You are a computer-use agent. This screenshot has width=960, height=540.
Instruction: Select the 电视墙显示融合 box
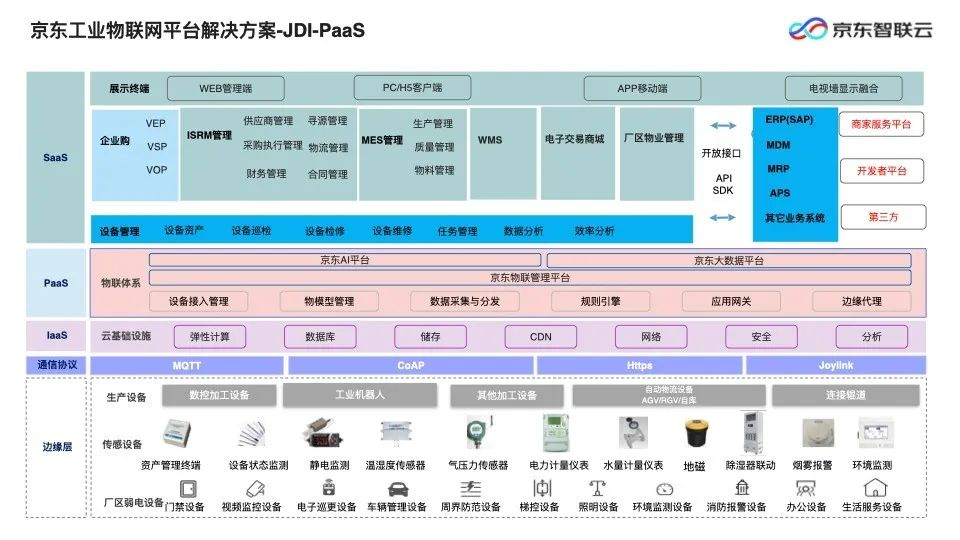(844, 88)
